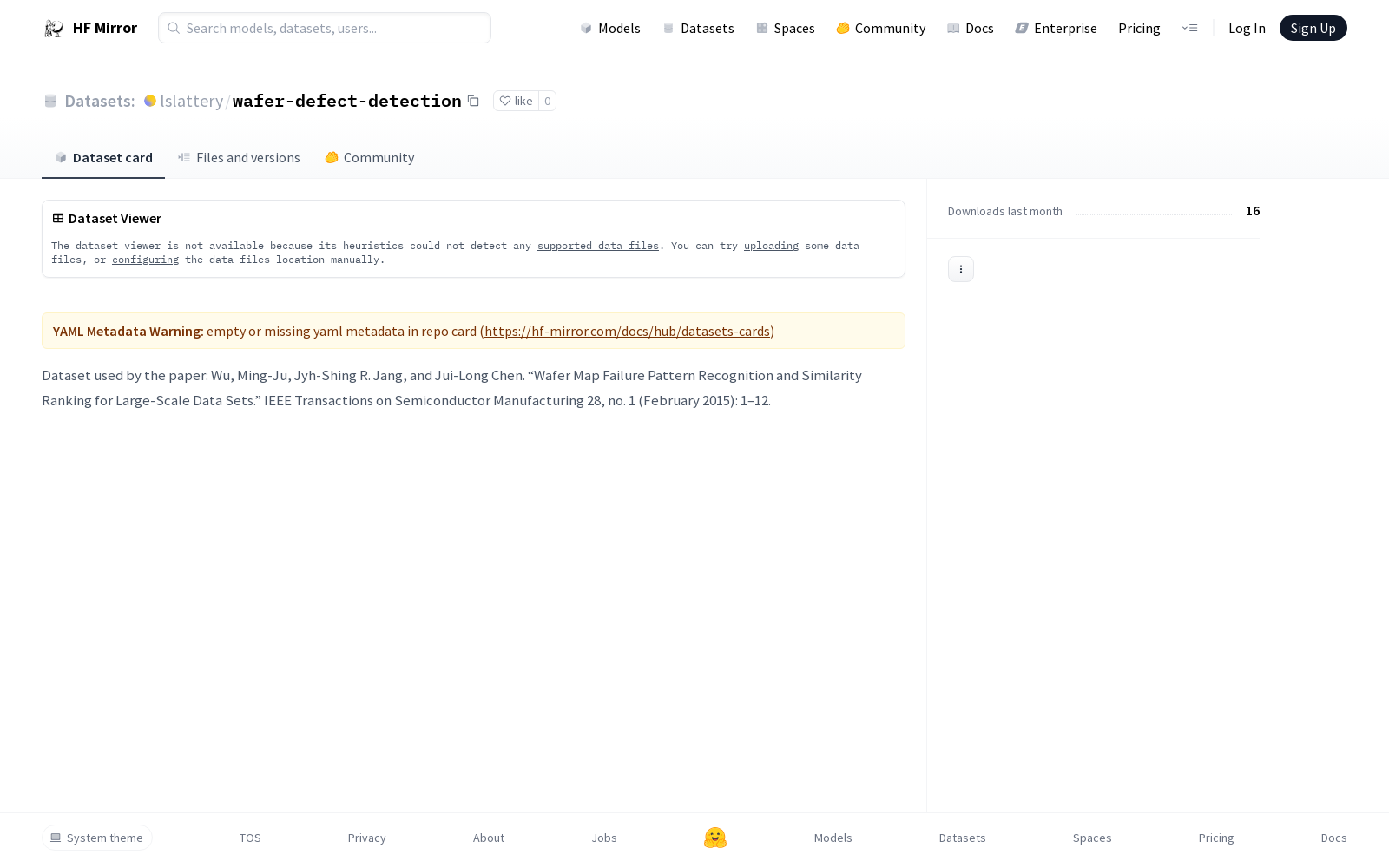Switch to Files and versions tab
The width and height of the screenshot is (1389, 868).
[x=239, y=157]
